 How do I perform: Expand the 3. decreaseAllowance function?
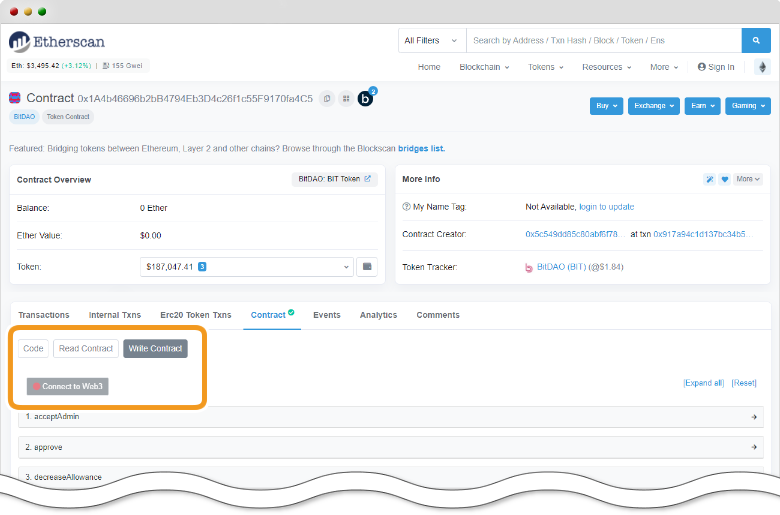390,476
